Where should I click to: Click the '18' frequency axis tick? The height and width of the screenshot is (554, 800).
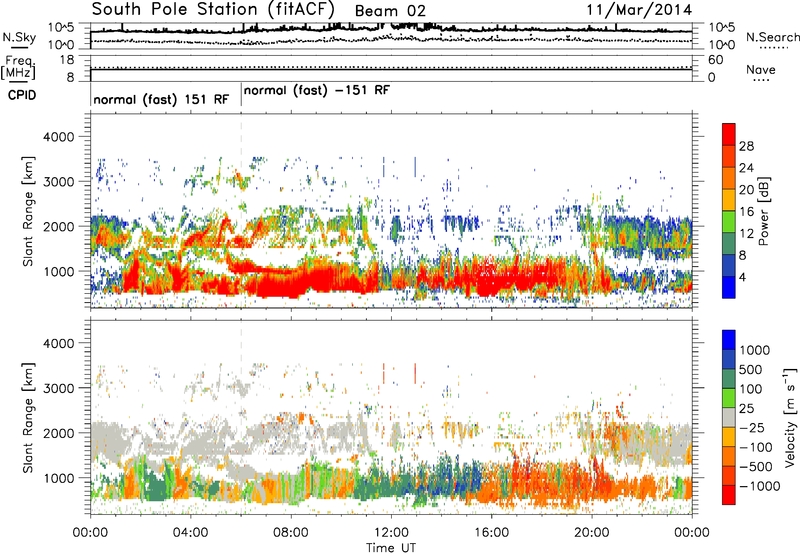tap(67, 60)
